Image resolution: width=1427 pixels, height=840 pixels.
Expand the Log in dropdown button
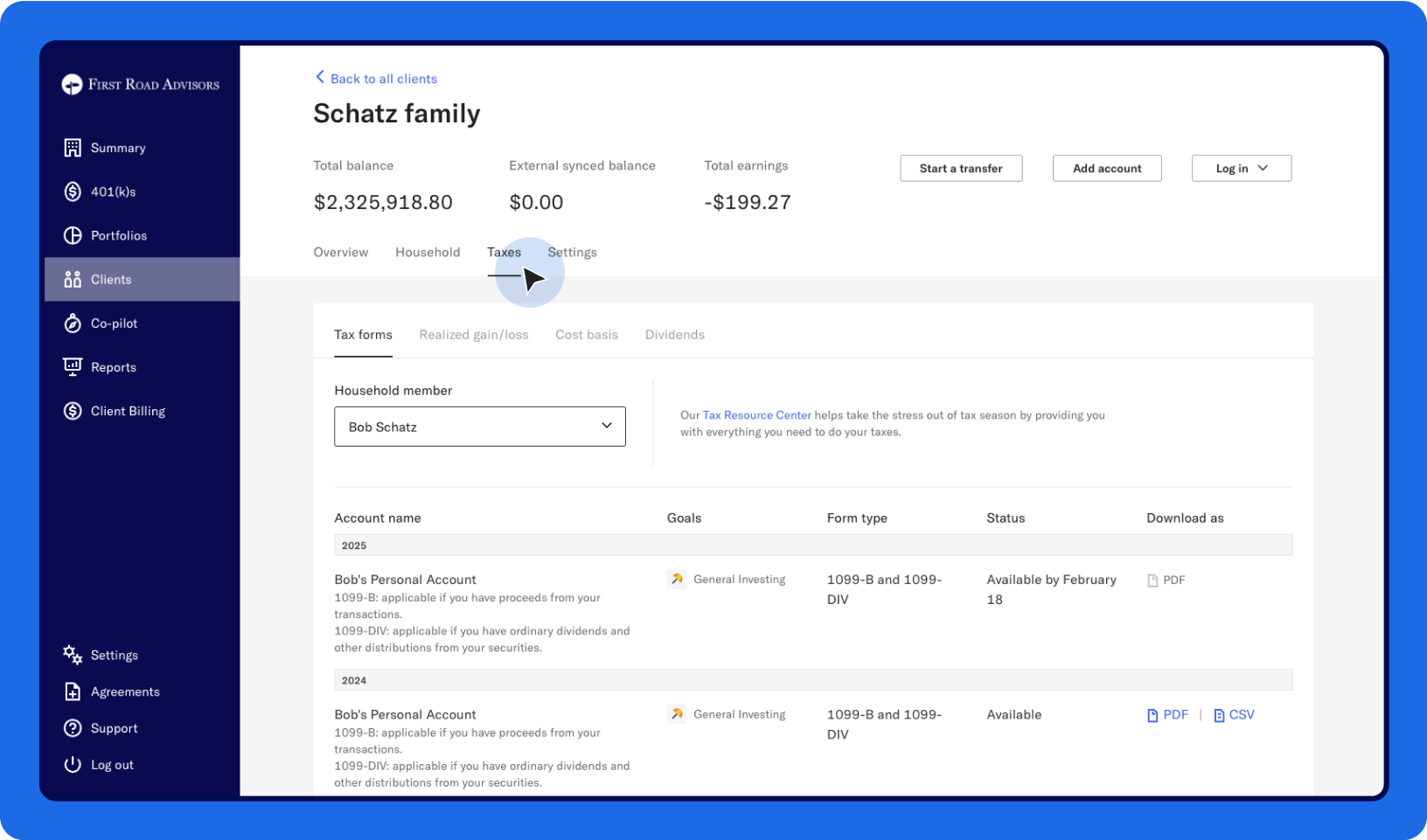click(x=1242, y=169)
